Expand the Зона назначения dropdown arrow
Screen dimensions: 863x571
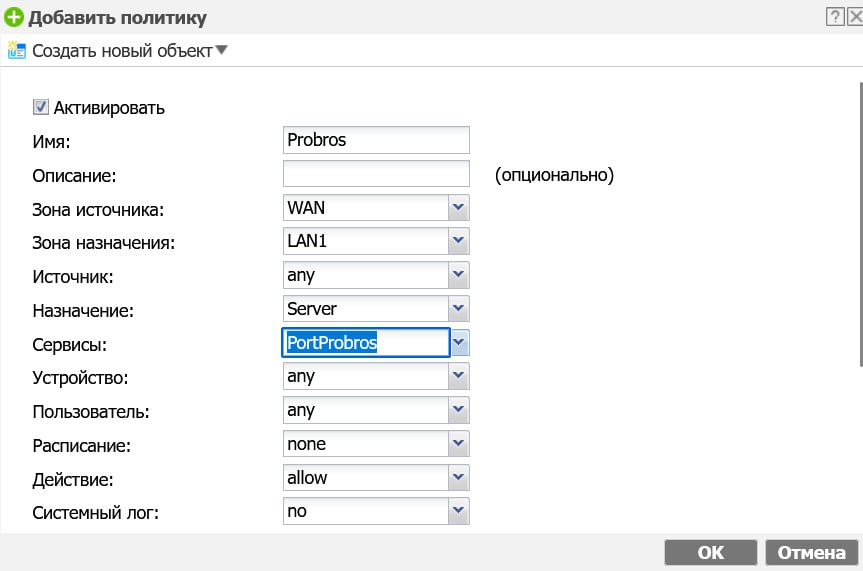pos(458,241)
